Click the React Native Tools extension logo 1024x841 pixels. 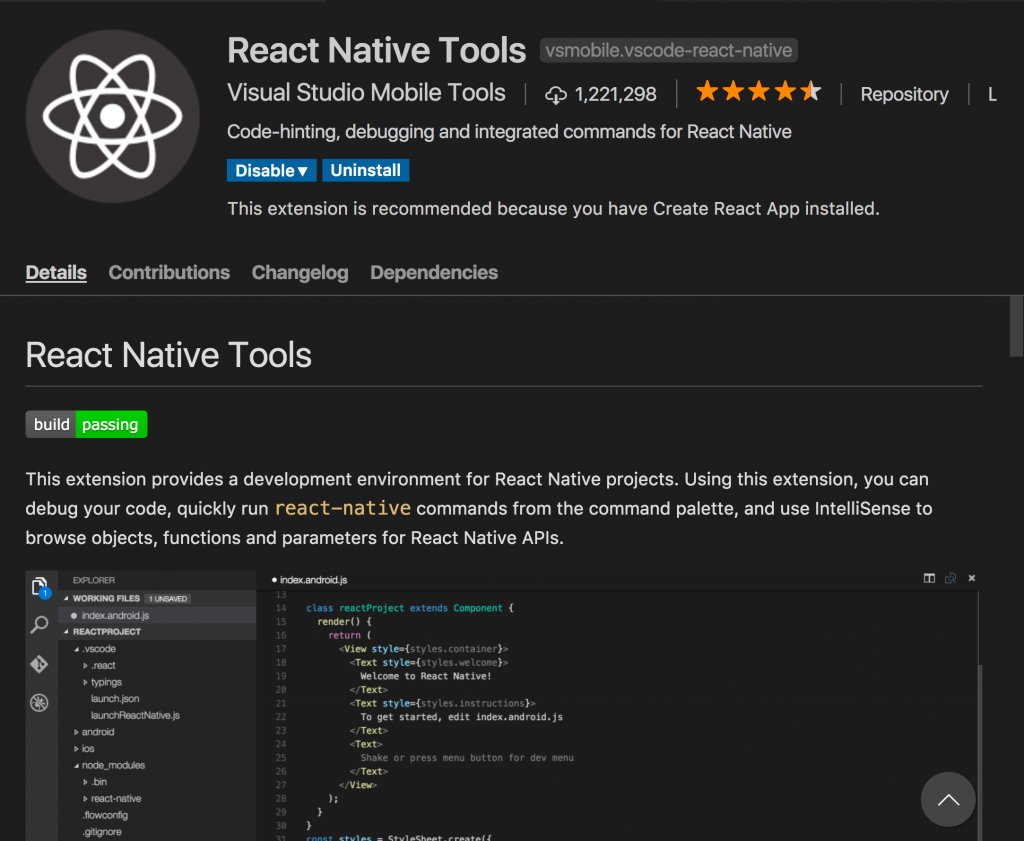(112, 116)
